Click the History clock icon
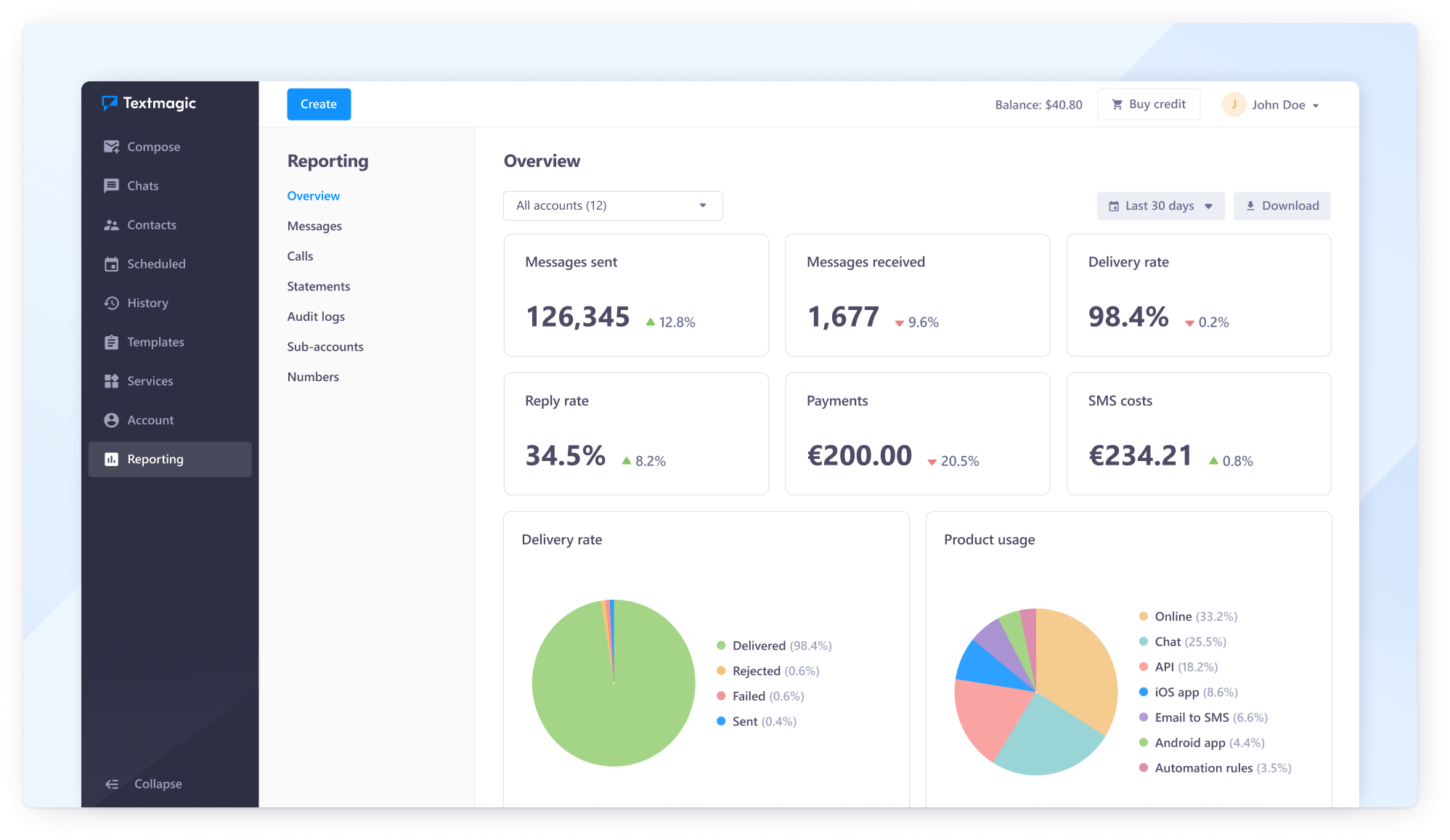The image size is (1450, 840). click(x=111, y=303)
